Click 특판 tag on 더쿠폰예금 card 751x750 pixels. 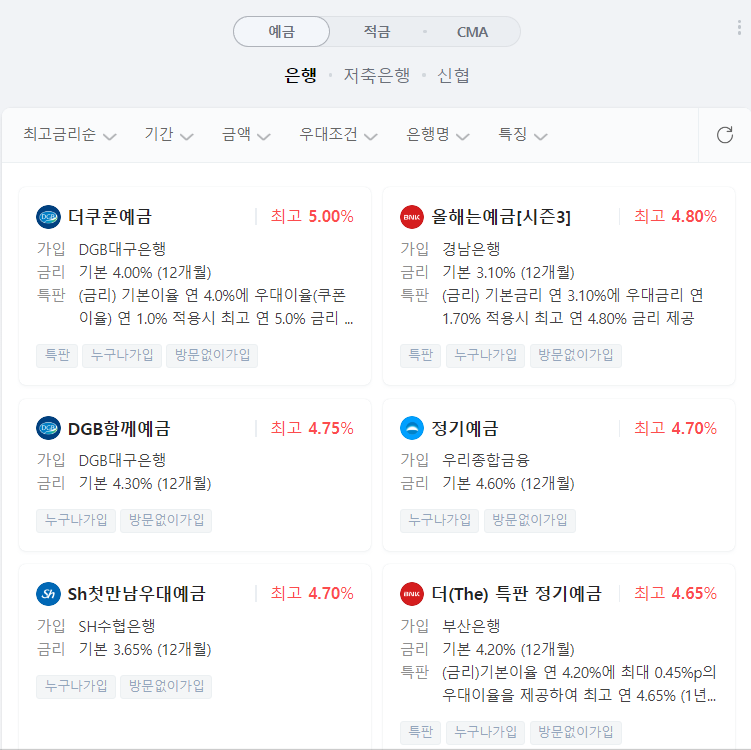point(57,355)
